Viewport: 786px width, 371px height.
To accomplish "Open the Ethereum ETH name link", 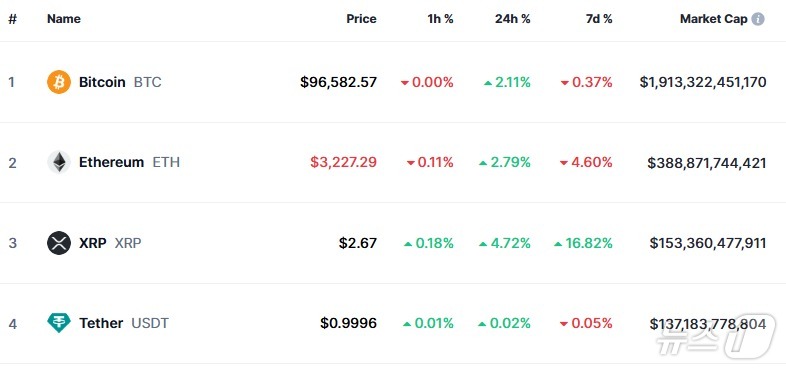I will [x=129, y=162].
